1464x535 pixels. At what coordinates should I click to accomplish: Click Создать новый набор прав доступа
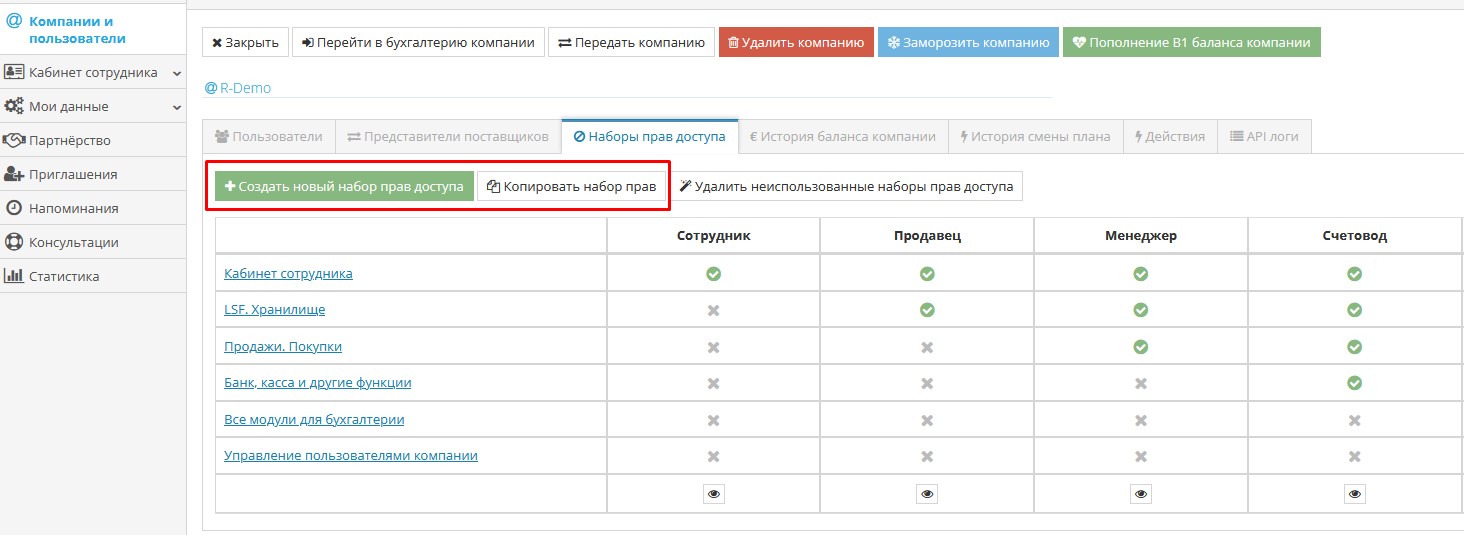[x=344, y=186]
